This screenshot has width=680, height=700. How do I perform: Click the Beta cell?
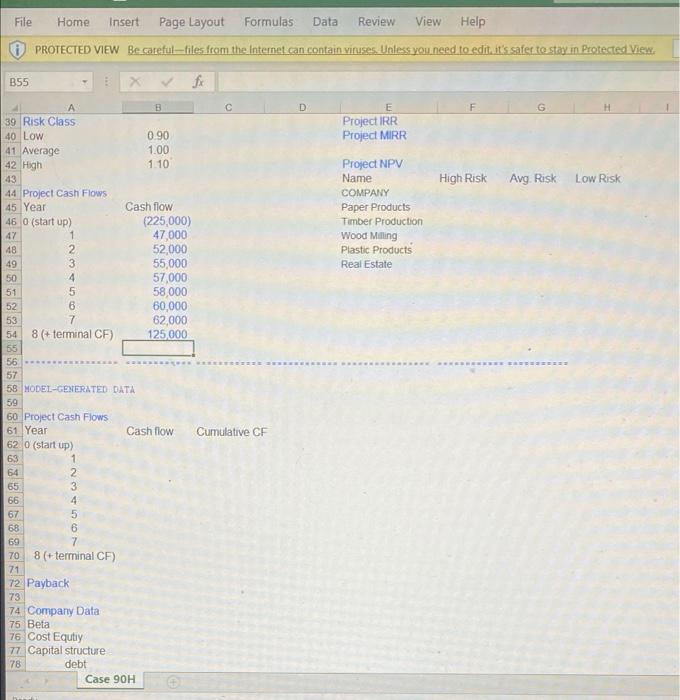coord(38,624)
